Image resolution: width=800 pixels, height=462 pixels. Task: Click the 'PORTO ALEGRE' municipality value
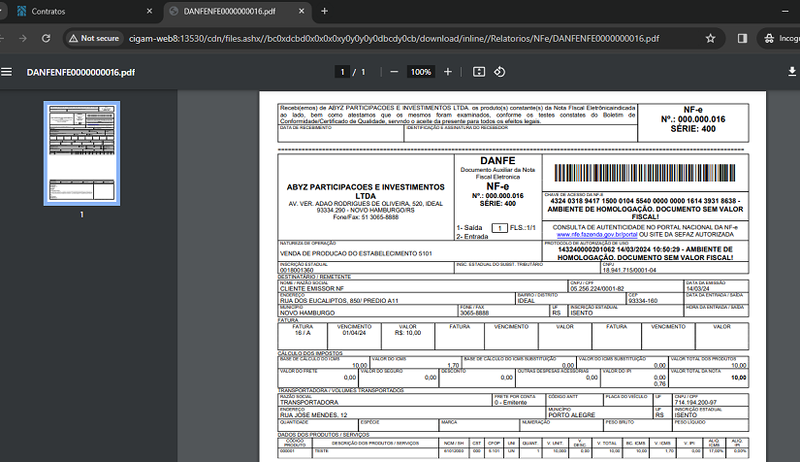(x=571, y=415)
